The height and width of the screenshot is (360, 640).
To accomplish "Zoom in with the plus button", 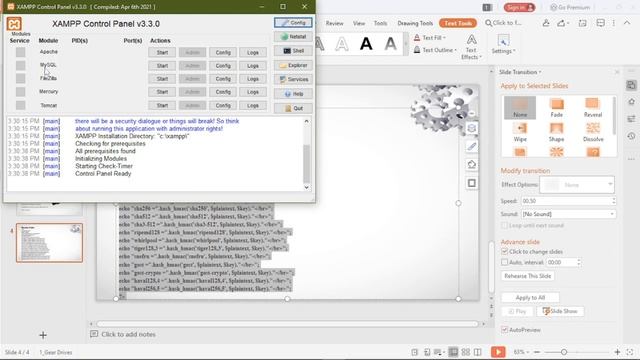I will (x=617, y=352).
